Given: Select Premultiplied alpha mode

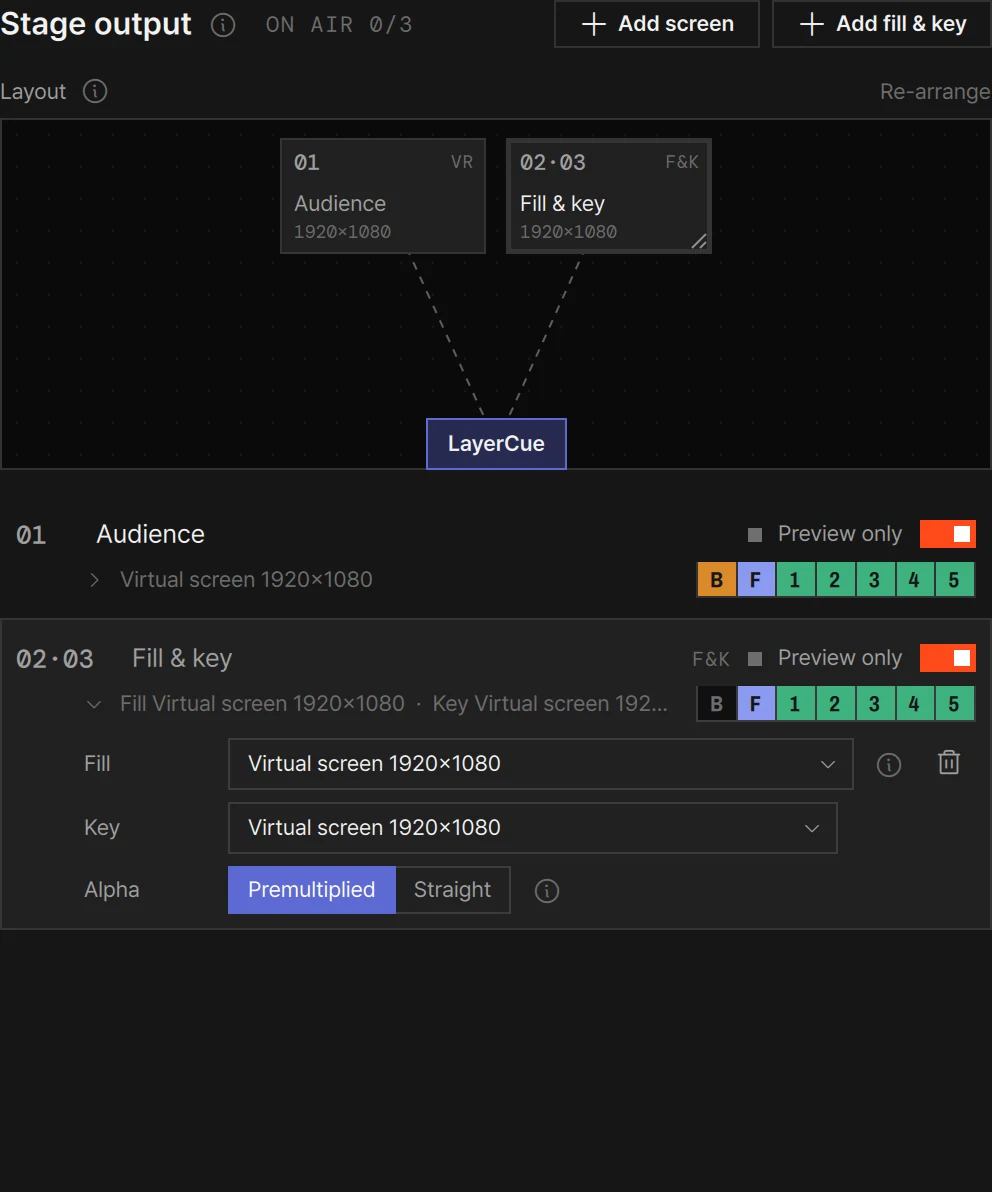Looking at the screenshot, I should 312,890.
